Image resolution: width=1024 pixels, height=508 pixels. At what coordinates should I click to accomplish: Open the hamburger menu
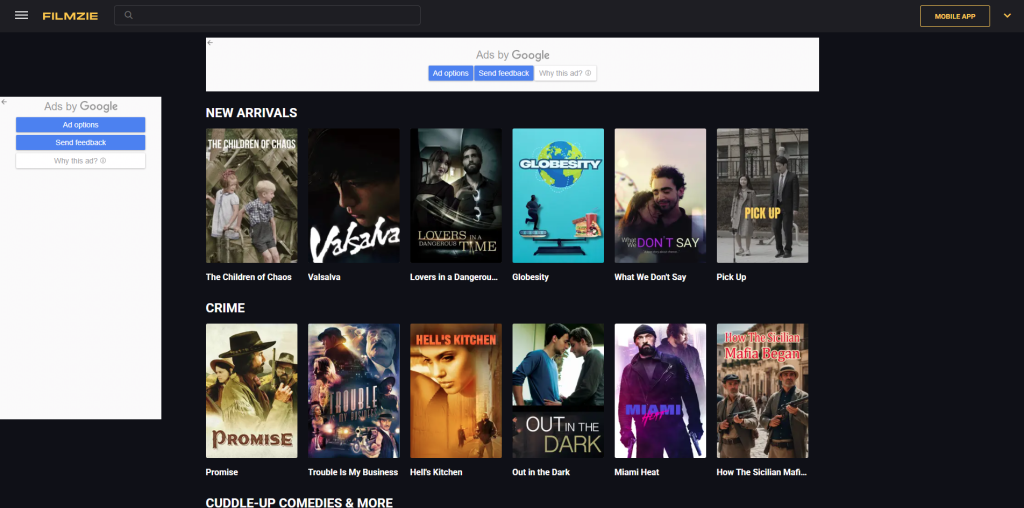point(21,15)
